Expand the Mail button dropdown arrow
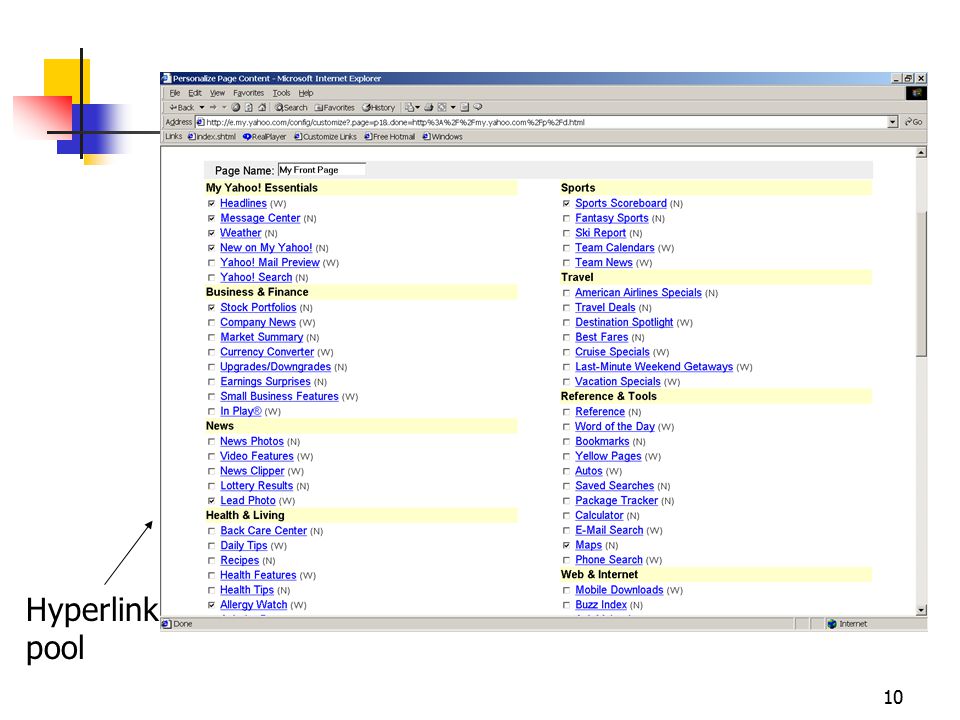Viewport: 960px width, 720px height. coord(418,107)
